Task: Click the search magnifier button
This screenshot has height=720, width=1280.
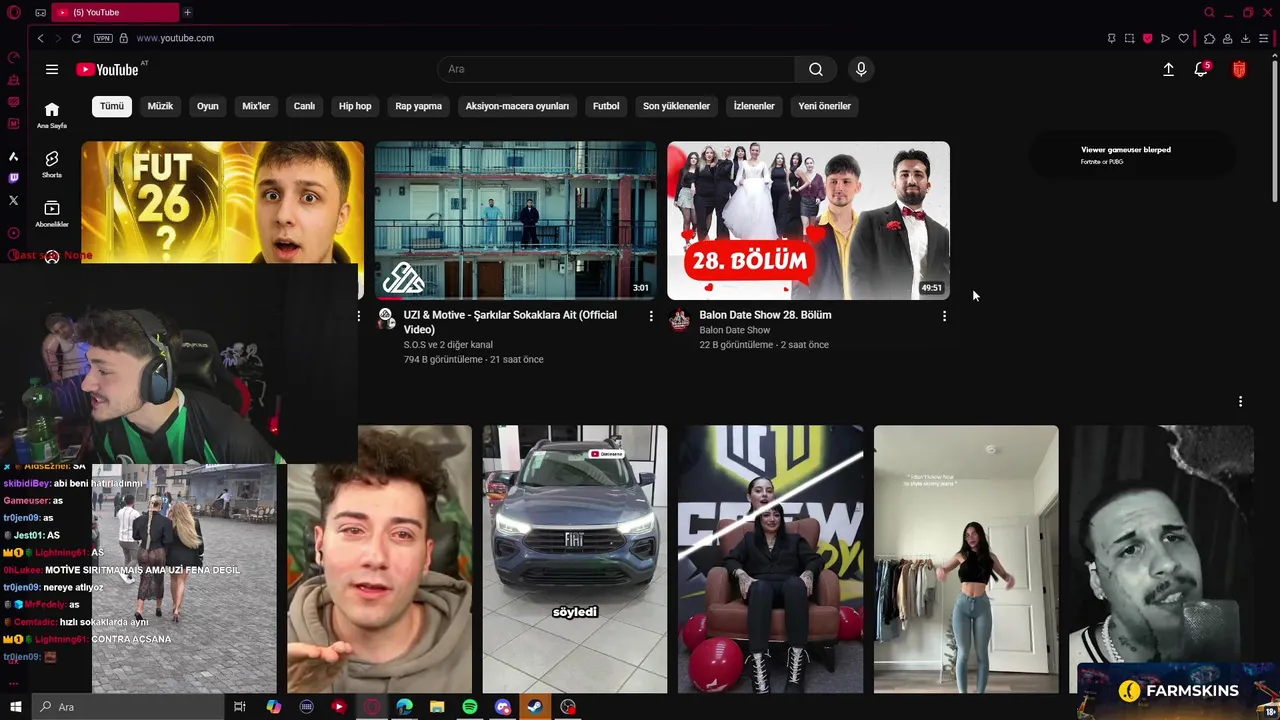Action: click(x=816, y=69)
